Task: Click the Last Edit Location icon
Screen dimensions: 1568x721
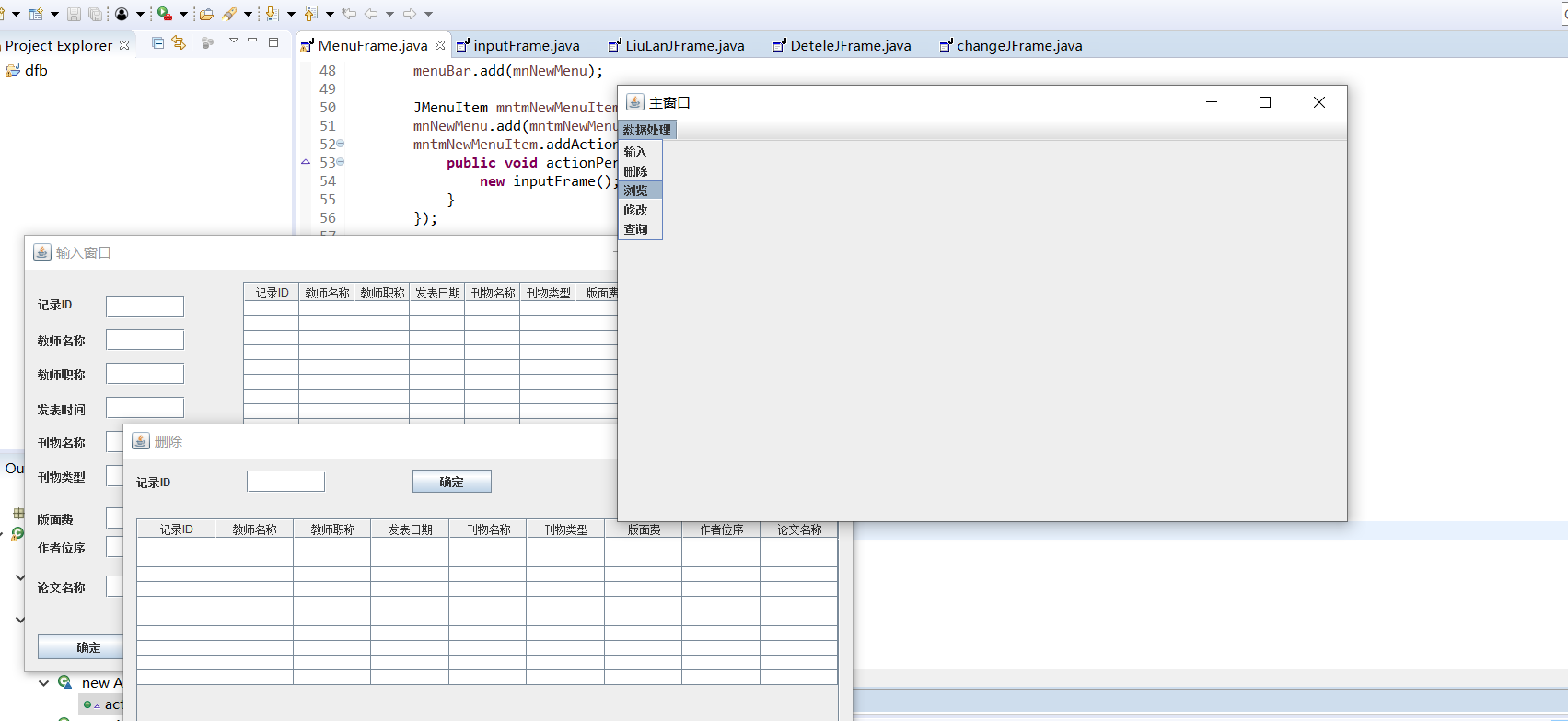Action: point(349,14)
